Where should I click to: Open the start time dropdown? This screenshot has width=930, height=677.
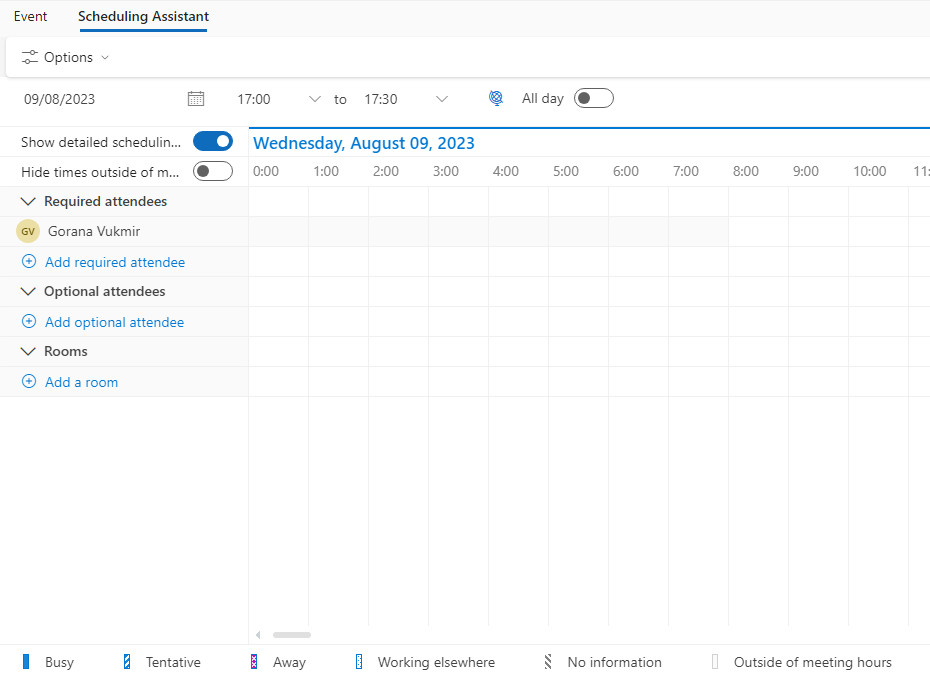316,98
